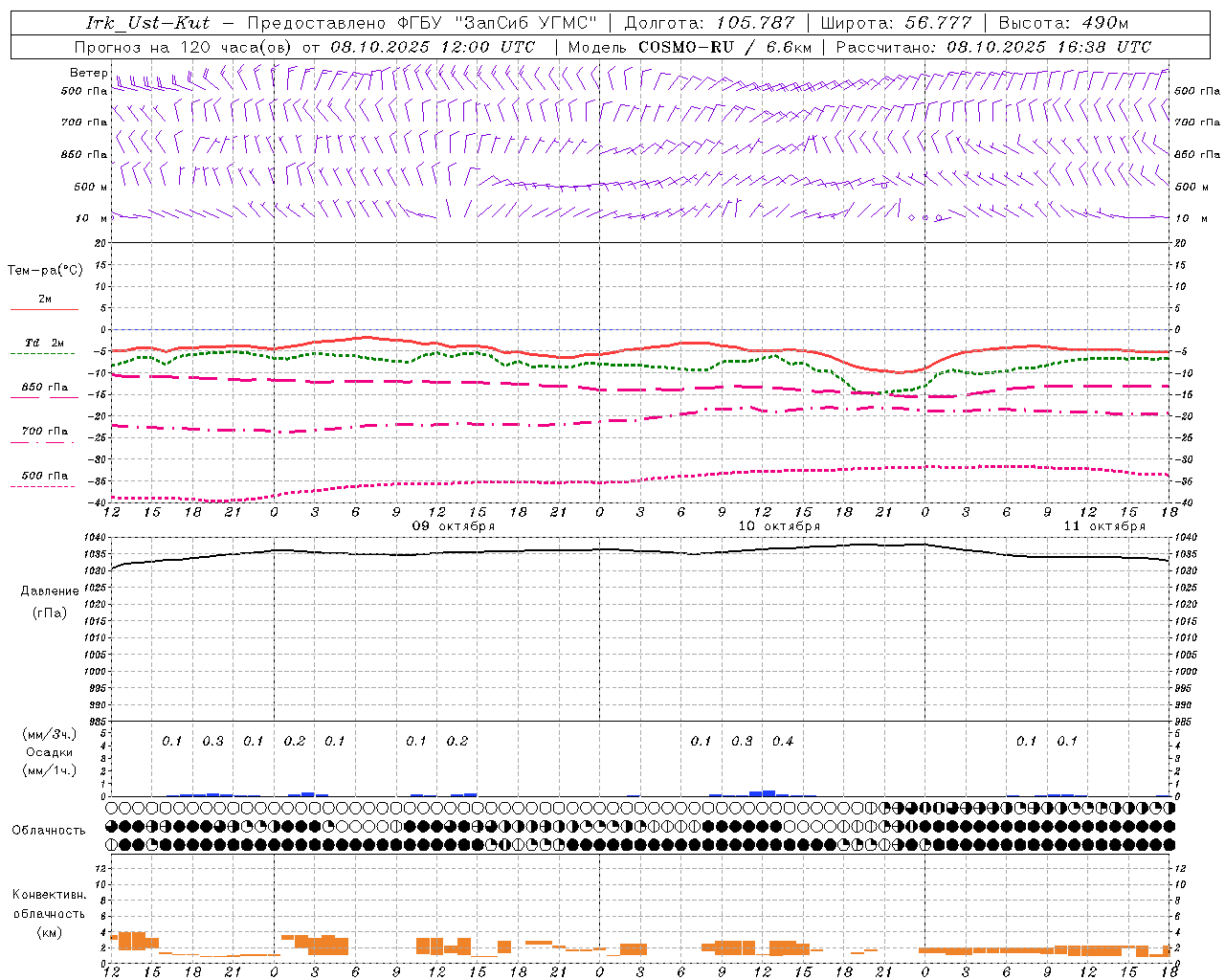Click the forecast length text Прогноз на 120 часа(ов)
The image size is (1225, 980).
(185, 47)
